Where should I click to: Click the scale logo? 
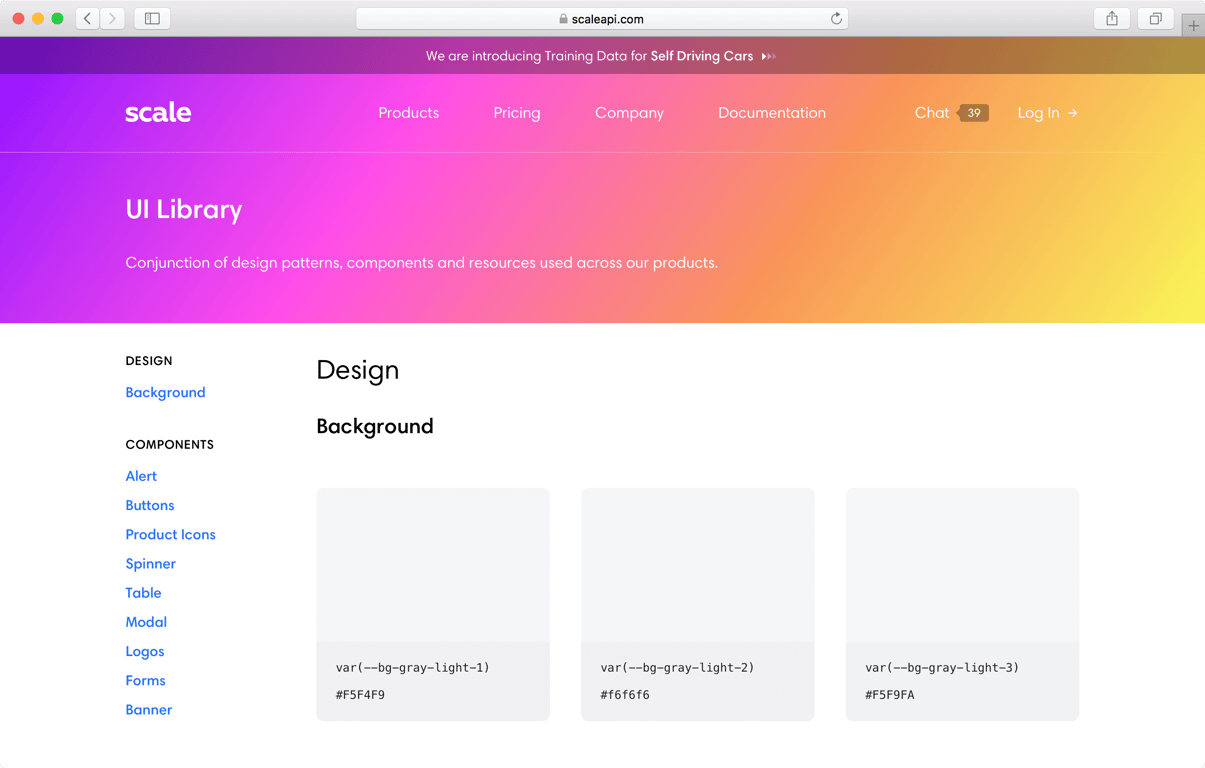(x=158, y=113)
